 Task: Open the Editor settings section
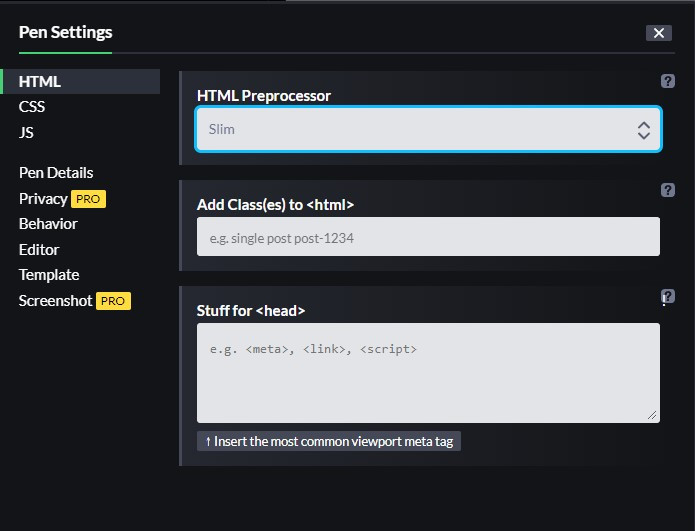coord(39,249)
